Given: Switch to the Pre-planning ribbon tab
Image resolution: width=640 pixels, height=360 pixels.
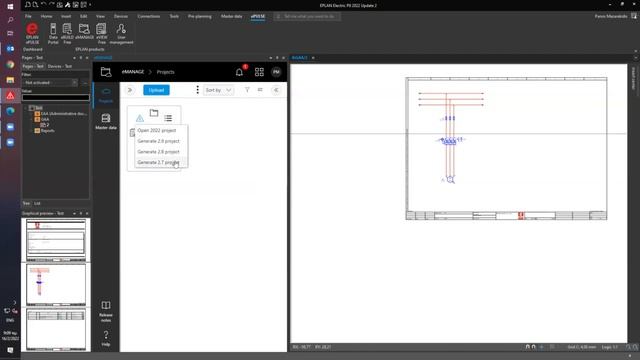Looking at the screenshot, I should click(x=200, y=16).
